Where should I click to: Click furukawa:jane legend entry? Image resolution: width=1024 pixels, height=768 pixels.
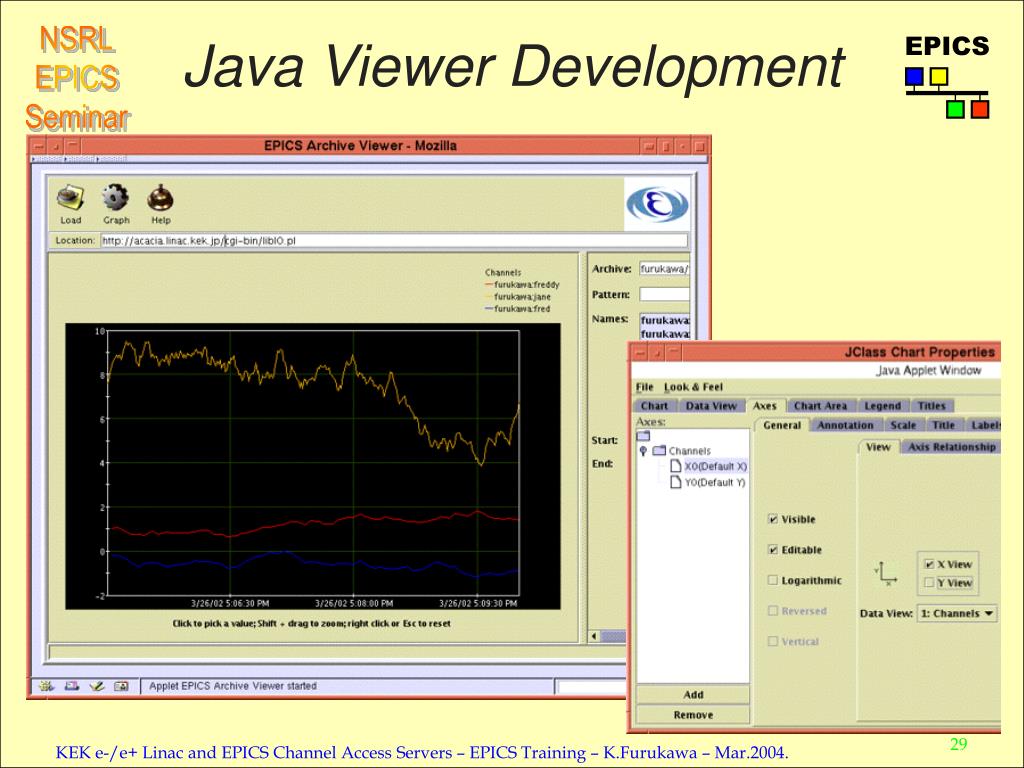coord(518,296)
